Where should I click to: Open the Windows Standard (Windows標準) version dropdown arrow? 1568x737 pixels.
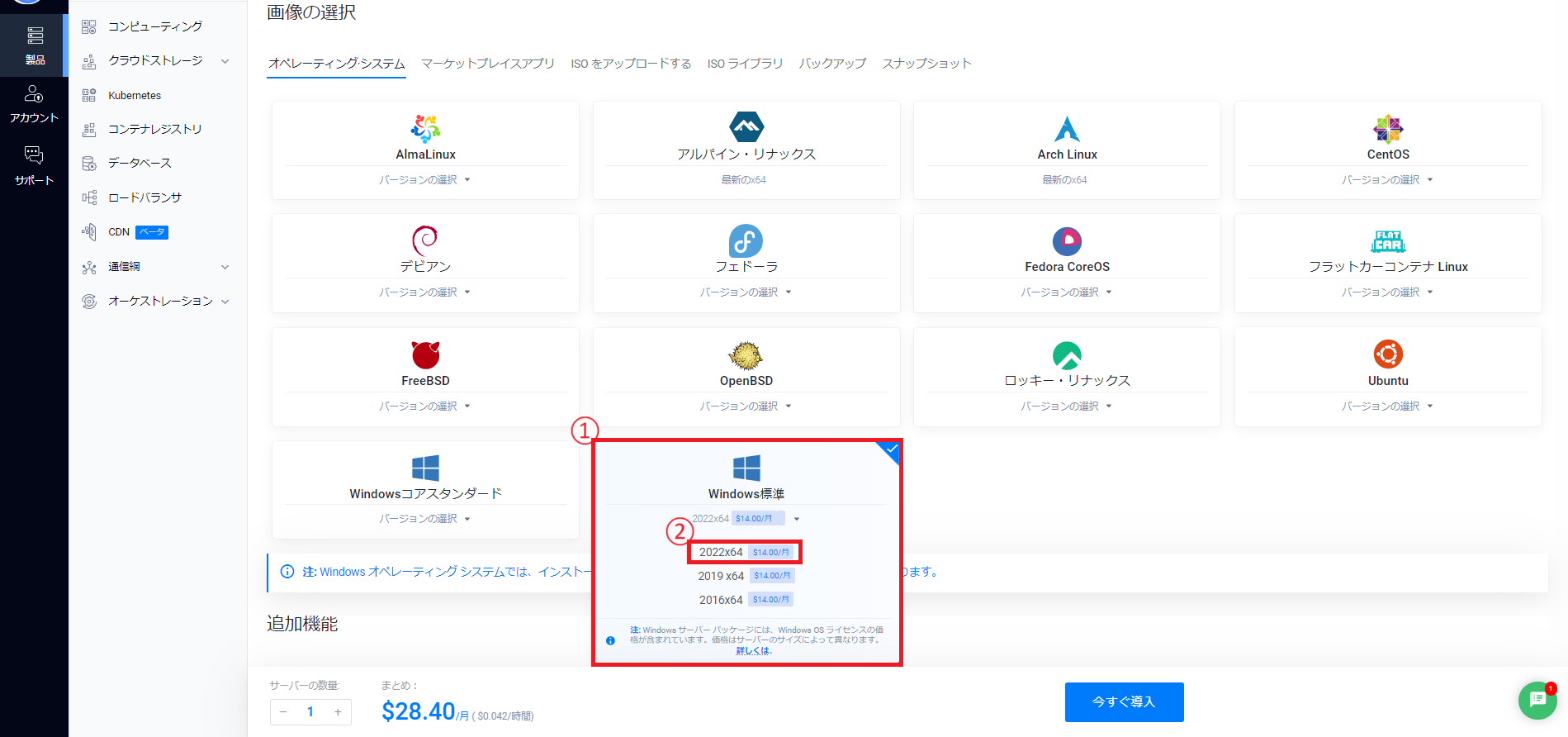click(797, 519)
